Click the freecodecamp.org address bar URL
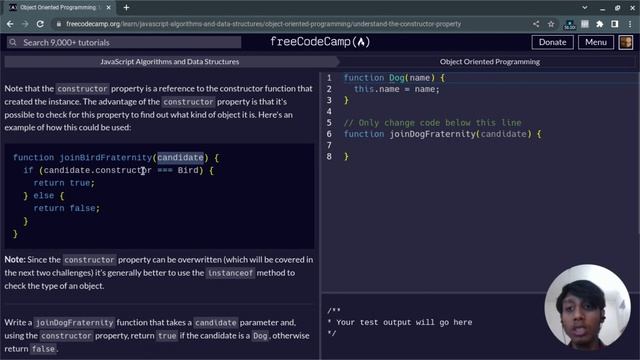This screenshot has height=360, width=640. [263, 24]
